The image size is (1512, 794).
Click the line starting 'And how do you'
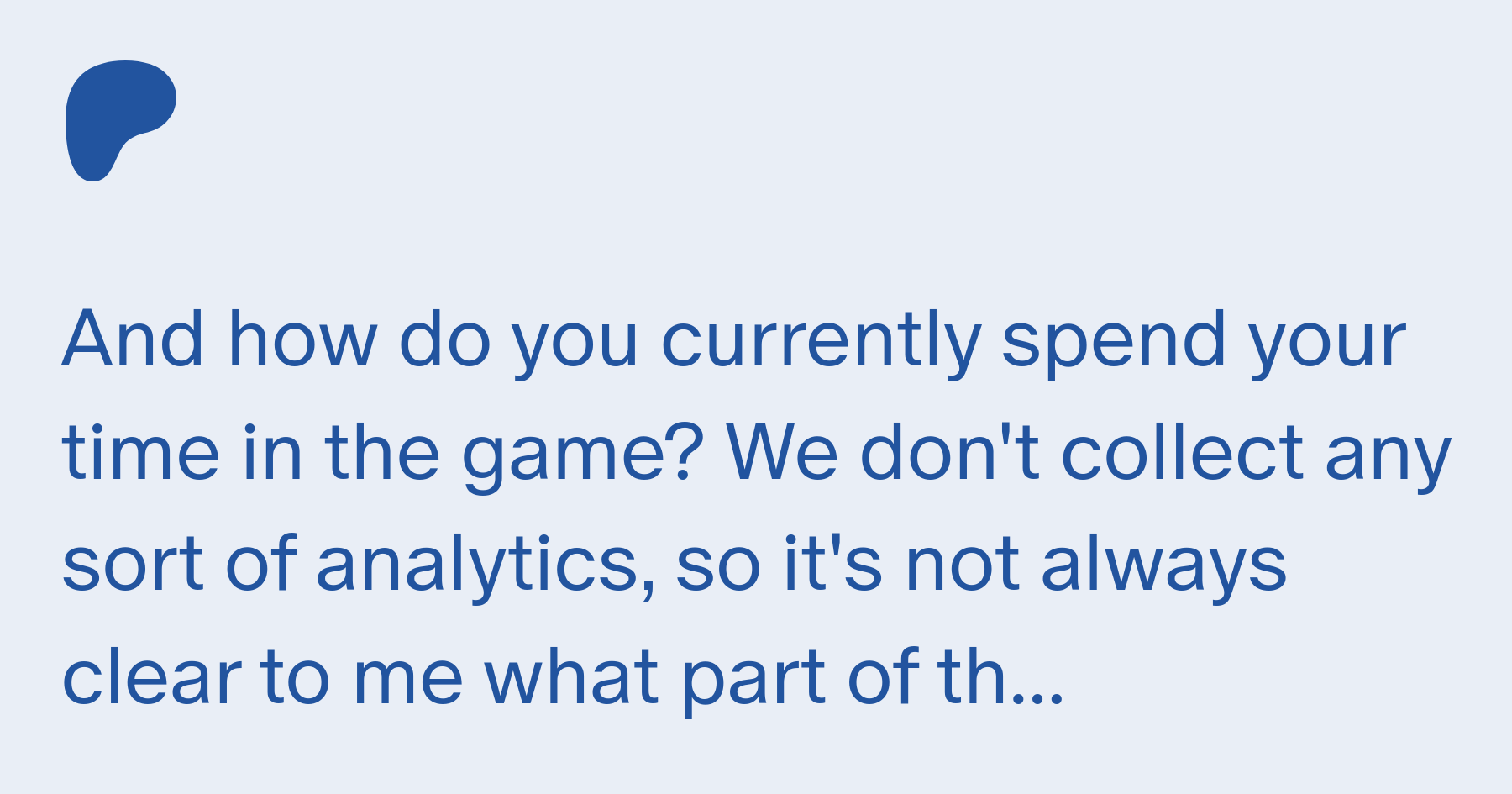[x=734, y=341]
